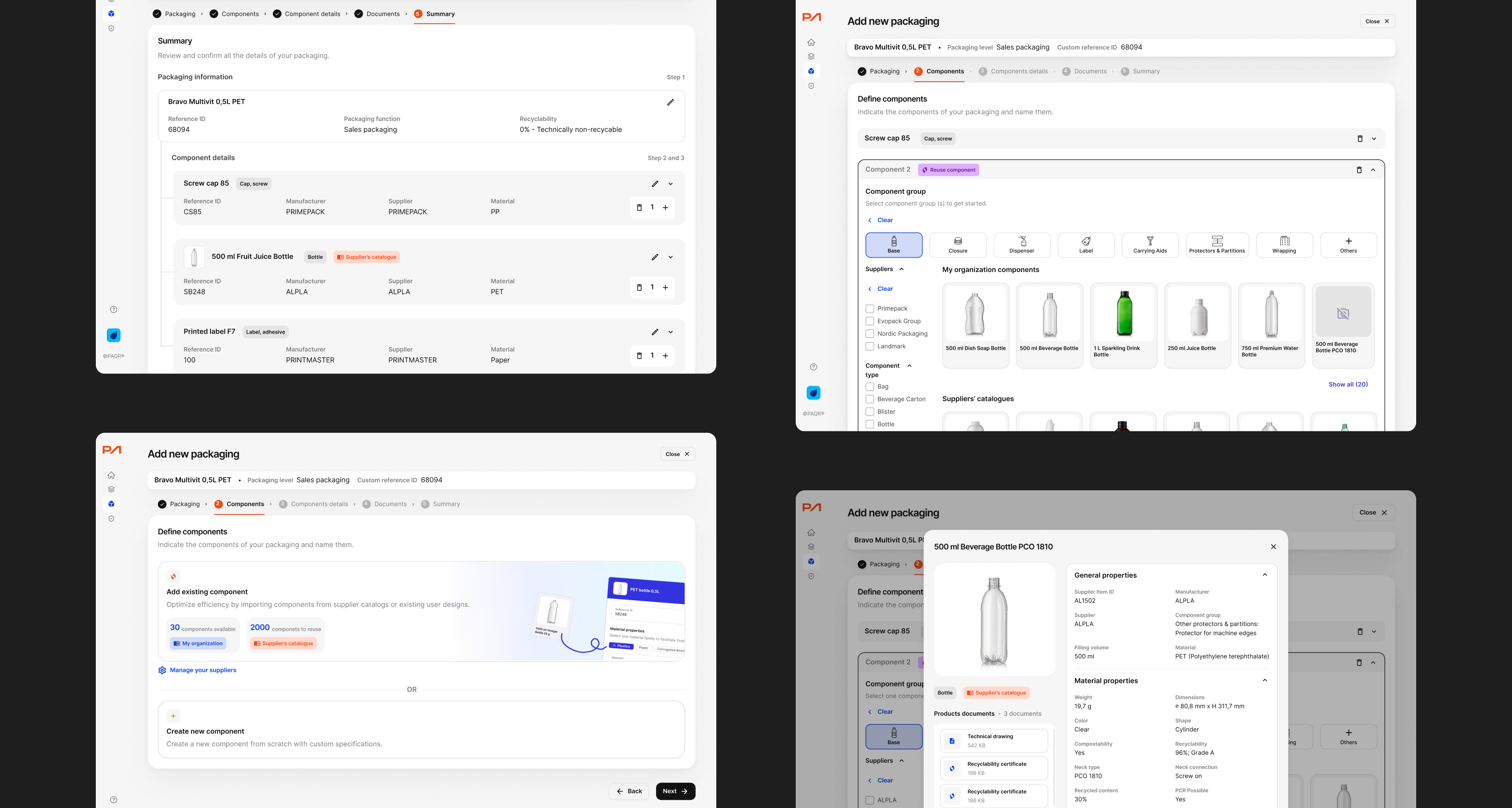Select the Protectors & Partitions group

tap(1217, 245)
